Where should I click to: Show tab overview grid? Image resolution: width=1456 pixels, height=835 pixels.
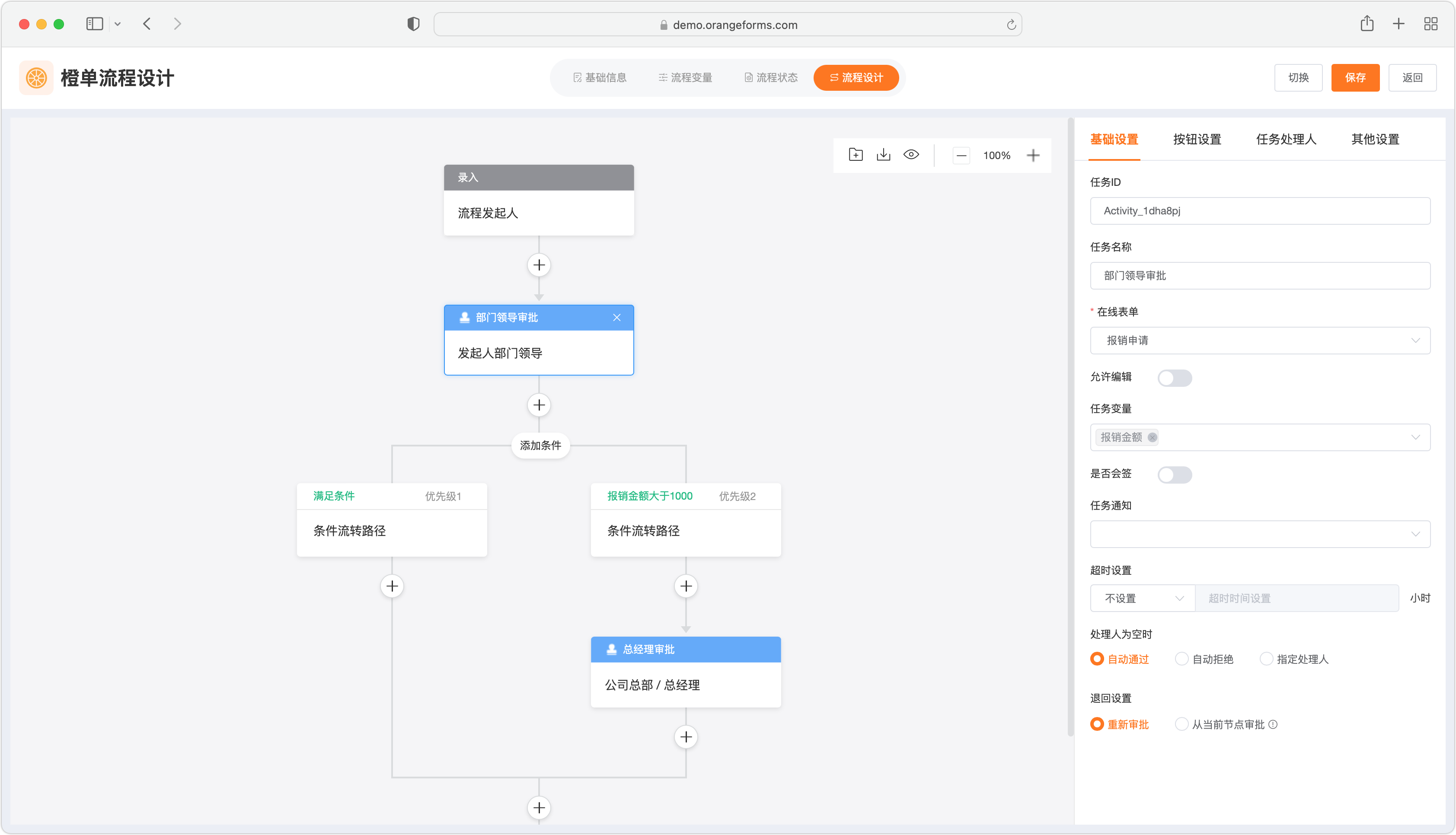tap(1430, 24)
